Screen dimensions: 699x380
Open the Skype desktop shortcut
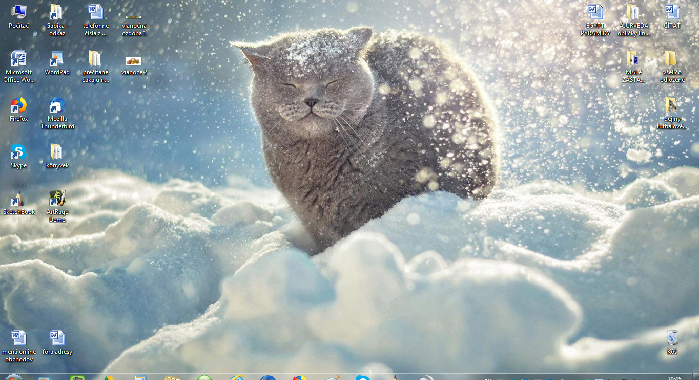pos(19,157)
